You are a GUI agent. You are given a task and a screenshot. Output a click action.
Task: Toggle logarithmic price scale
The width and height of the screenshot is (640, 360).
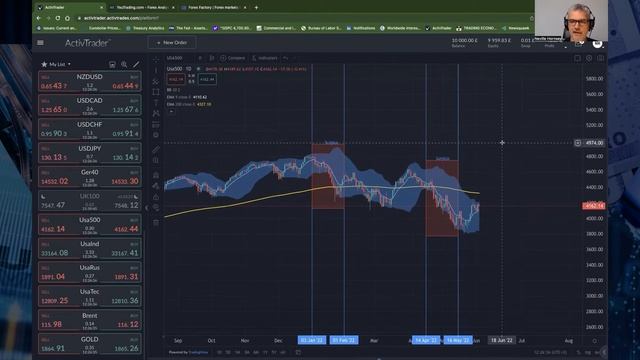point(587,352)
